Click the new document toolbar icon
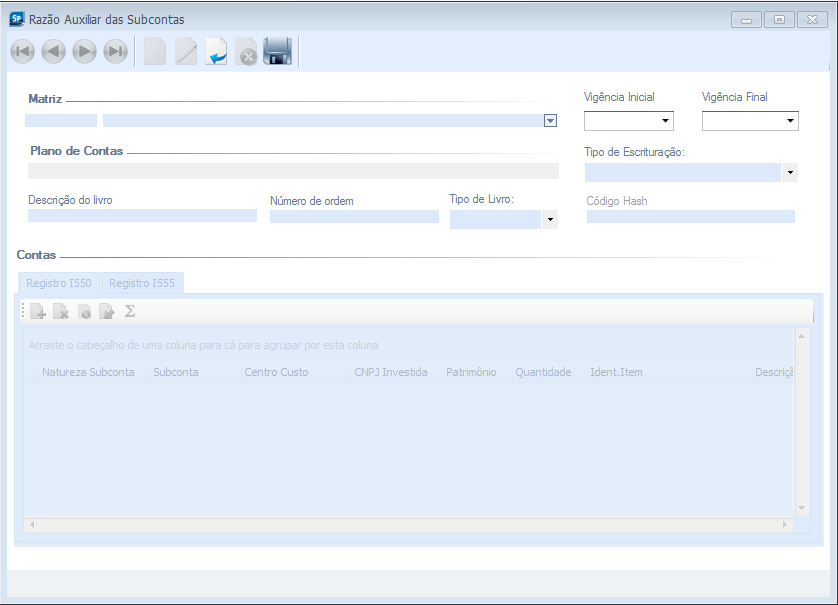838x605 pixels. pos(155,52)
